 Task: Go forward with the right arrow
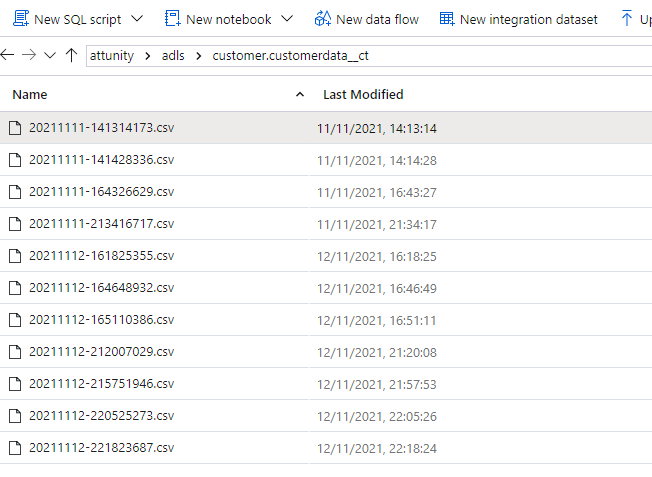click(30, 56)
